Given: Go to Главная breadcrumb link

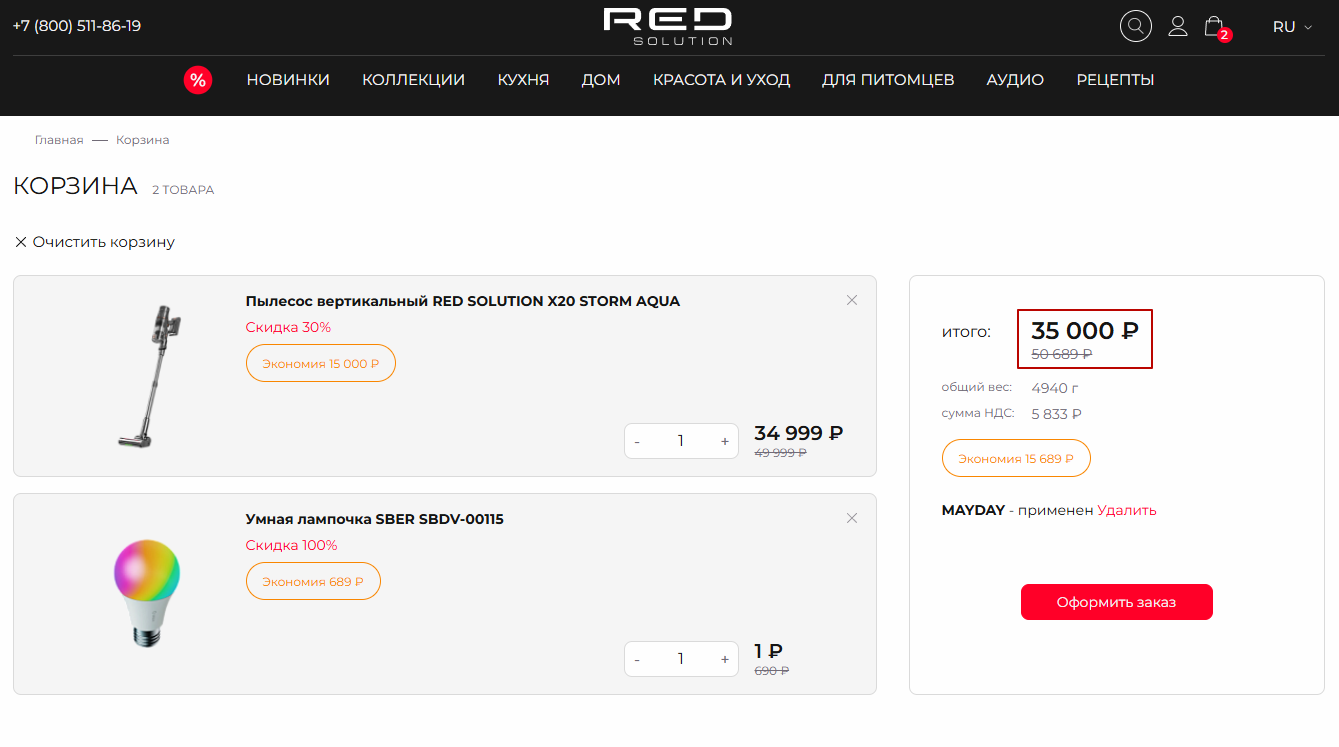Looking at the screenshot, I should (x=59, y=140).
